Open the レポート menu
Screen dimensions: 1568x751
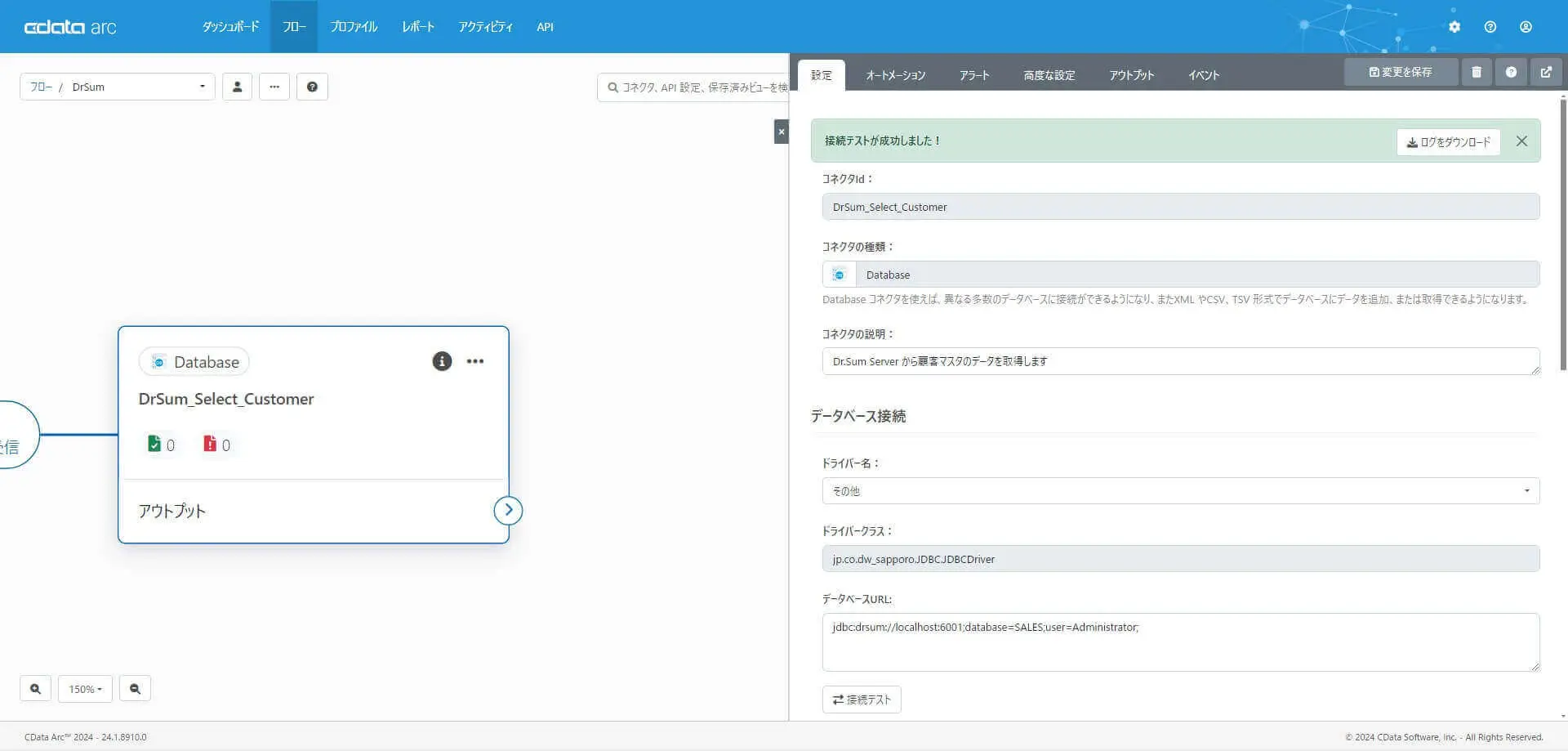coord(418,27)
